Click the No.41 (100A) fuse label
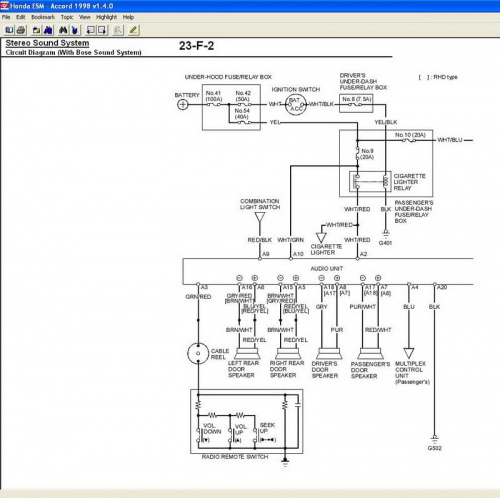 (x=213, y=96)
